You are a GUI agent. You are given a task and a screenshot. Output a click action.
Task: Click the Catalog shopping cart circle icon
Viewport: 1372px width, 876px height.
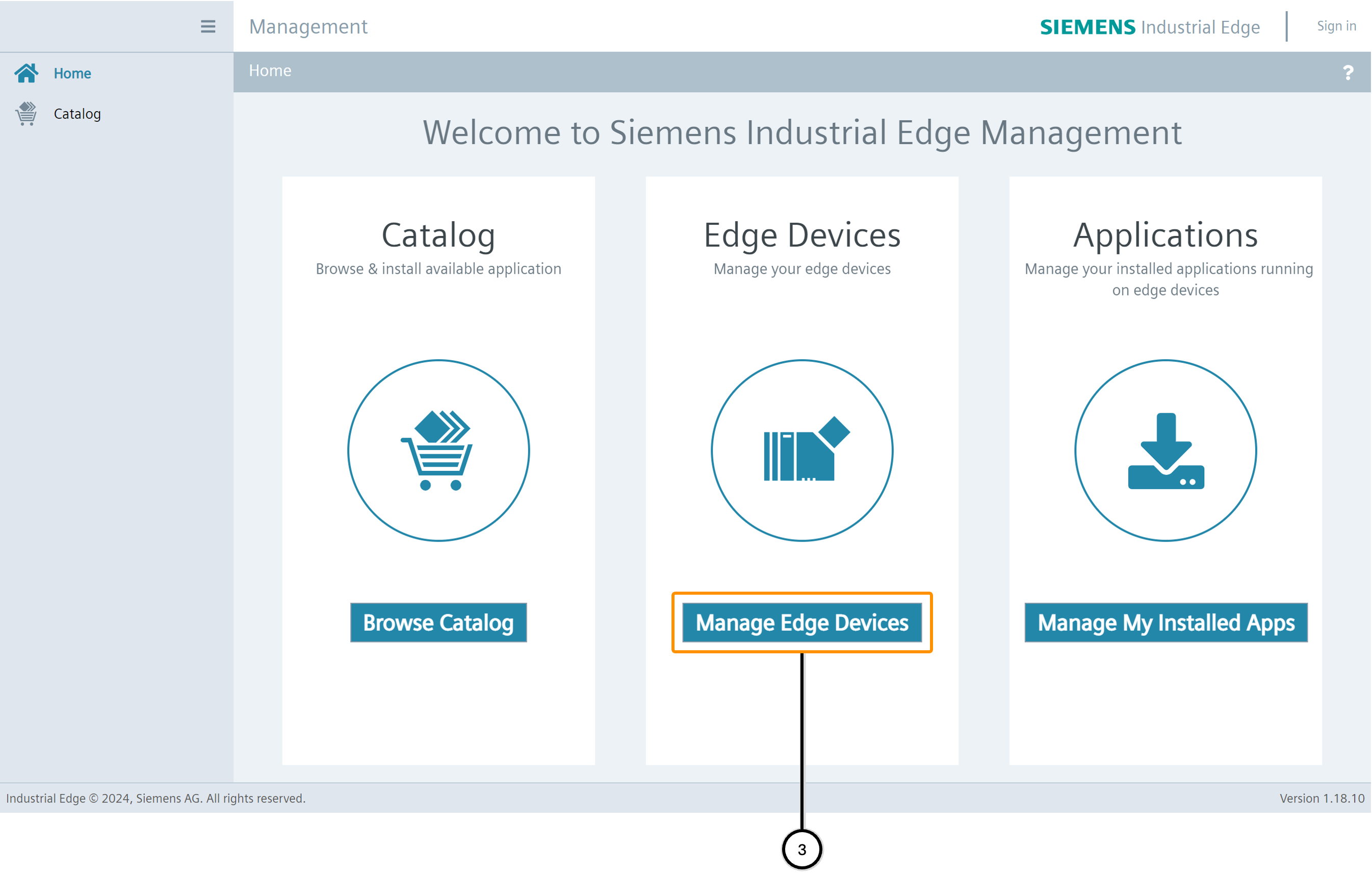point(438,450)
